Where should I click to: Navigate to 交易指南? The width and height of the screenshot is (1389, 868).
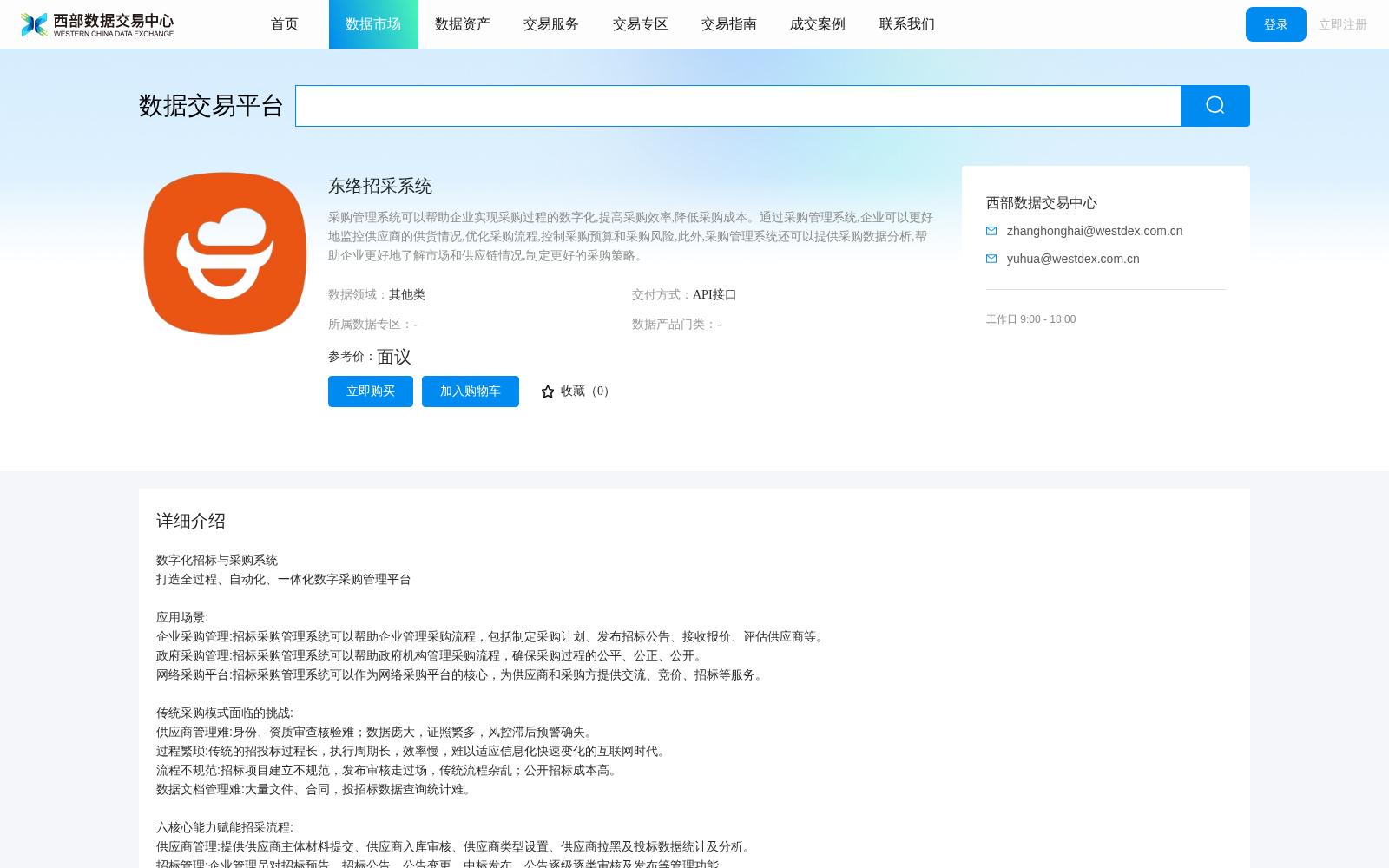(x=729, y=24)
